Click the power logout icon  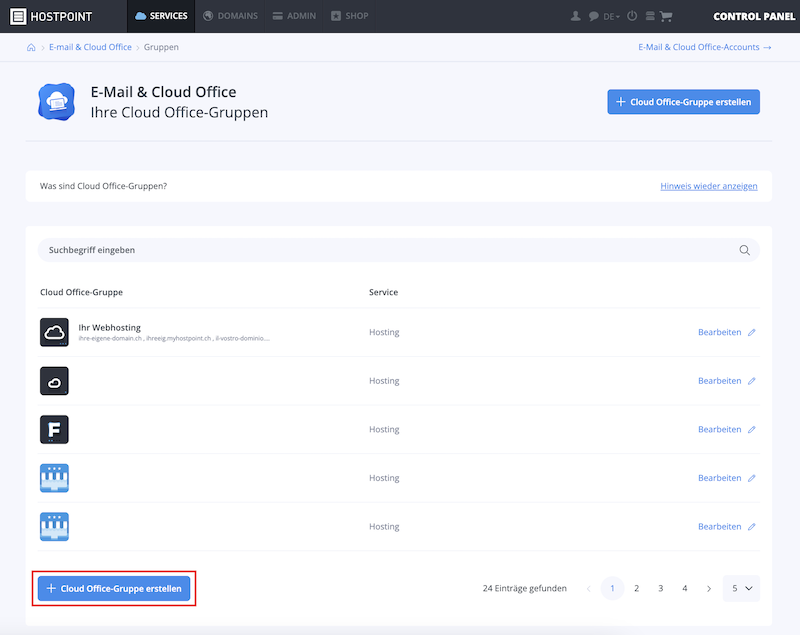coord(632,16)
